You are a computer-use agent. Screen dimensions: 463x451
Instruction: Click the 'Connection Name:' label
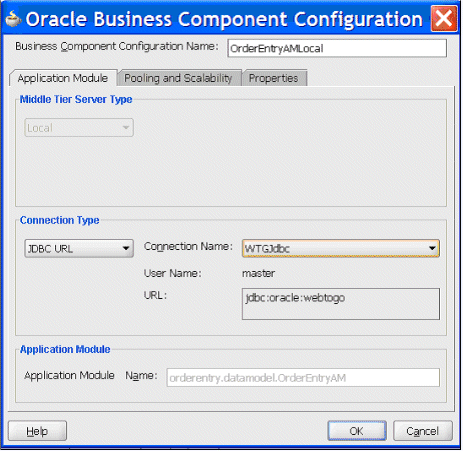coord(188,247)
